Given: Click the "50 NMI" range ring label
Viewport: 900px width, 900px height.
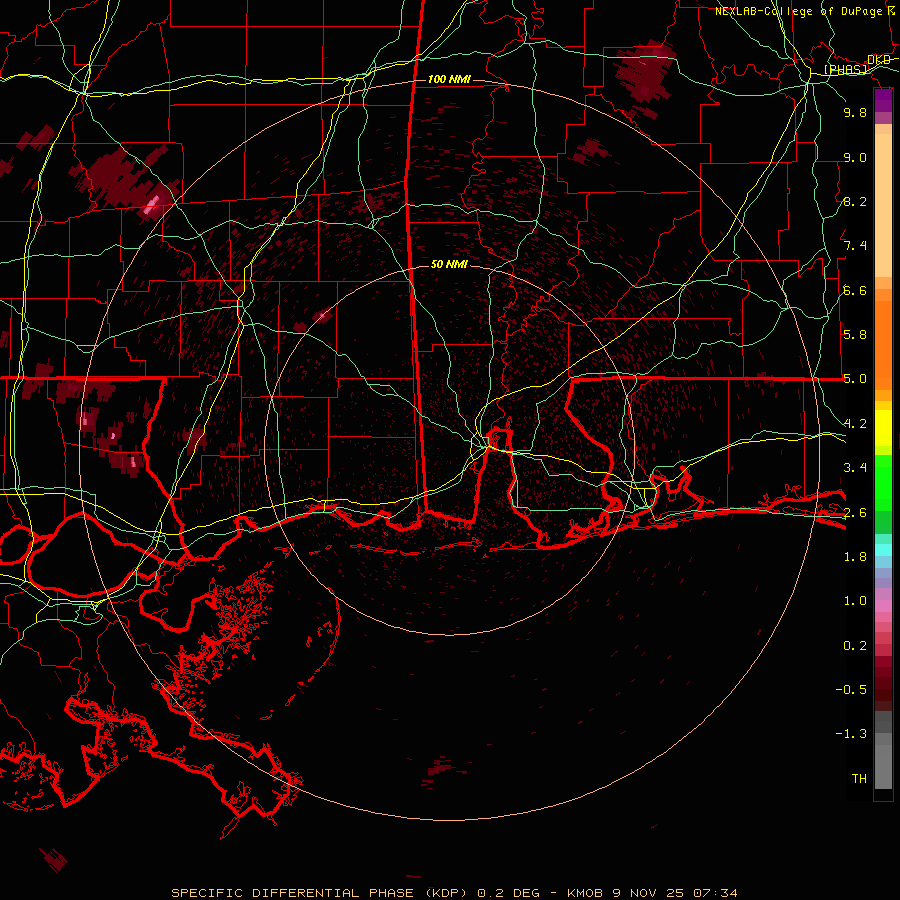Looking at the screenshot, I should [449, 264].
